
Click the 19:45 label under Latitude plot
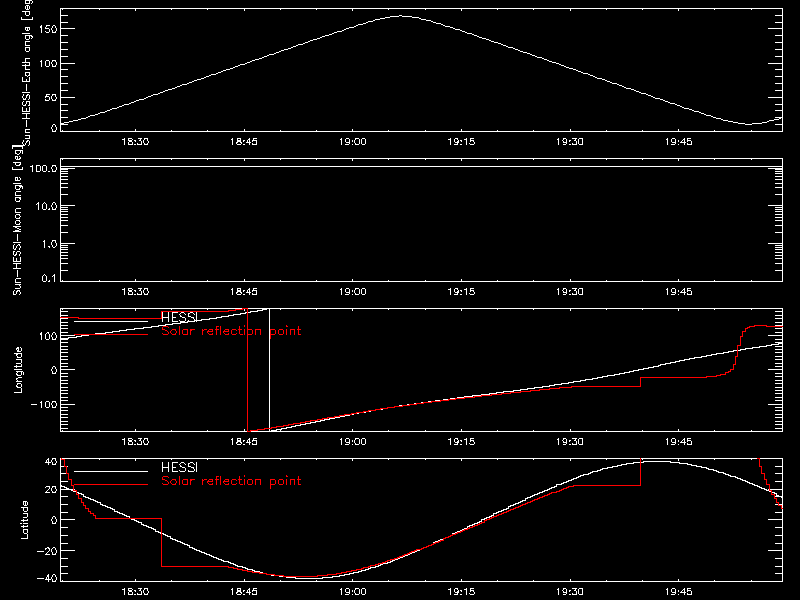679,592
